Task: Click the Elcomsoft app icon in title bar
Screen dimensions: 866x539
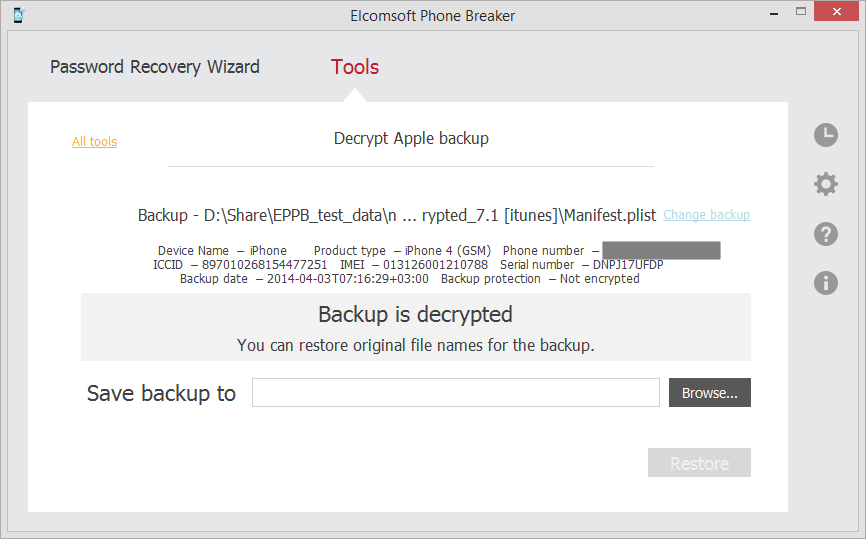Action: click(x=18, y=15)
